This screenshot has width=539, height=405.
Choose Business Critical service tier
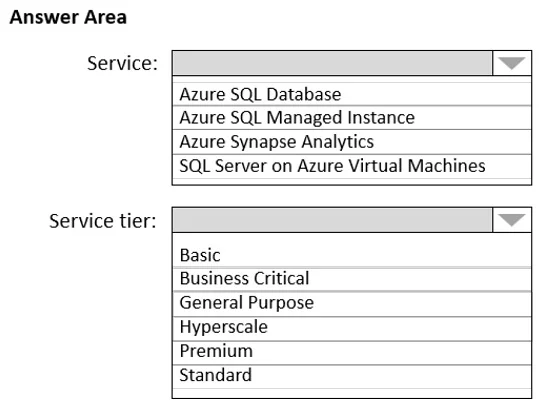pos(352,279)
